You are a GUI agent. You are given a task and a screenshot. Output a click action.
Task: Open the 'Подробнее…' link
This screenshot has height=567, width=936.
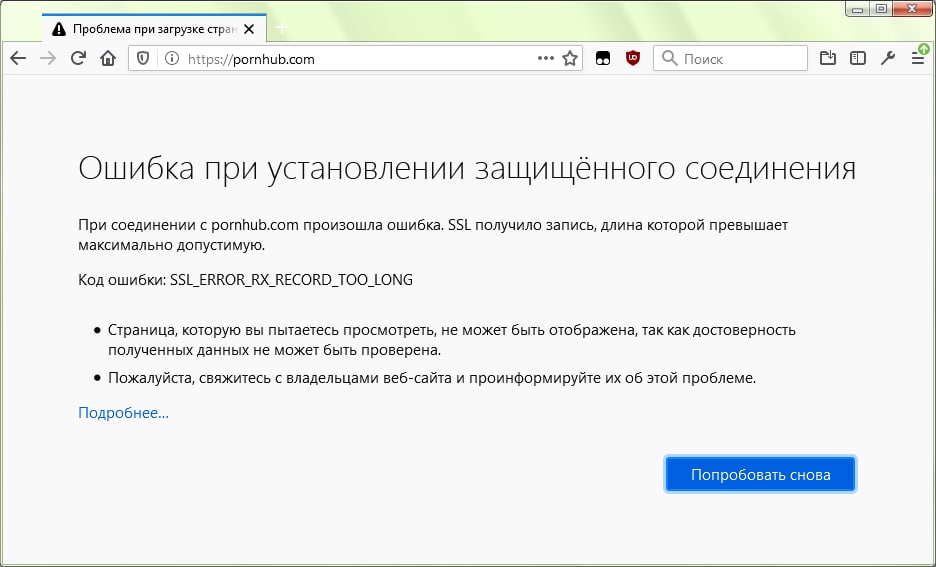point(124,413)
